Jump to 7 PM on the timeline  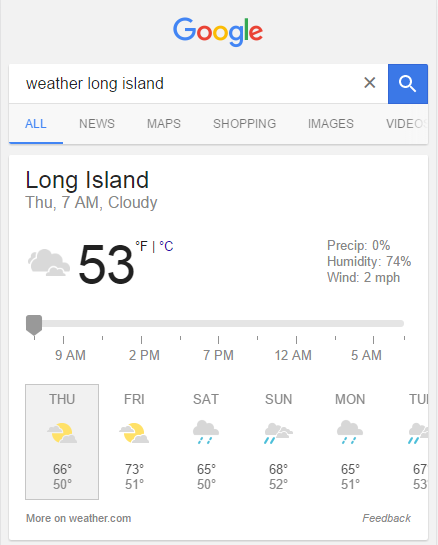(218, 355)
